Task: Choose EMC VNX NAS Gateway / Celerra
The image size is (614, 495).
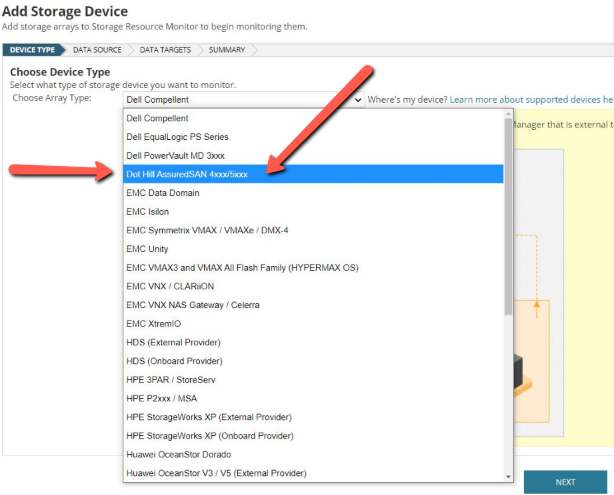Action: coord(313,305)
